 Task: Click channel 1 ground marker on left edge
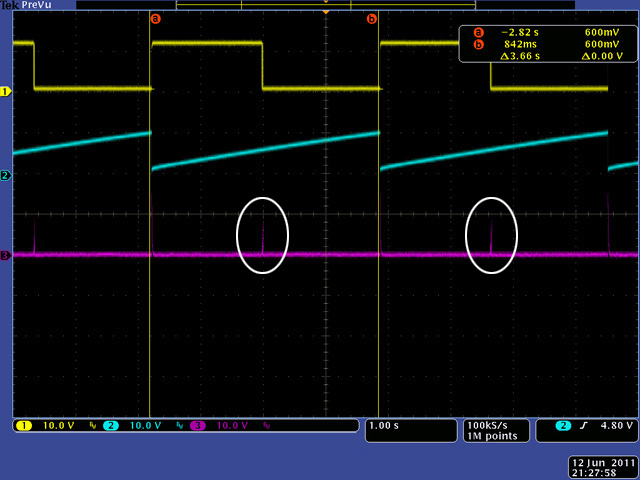[x=5, y=91]
